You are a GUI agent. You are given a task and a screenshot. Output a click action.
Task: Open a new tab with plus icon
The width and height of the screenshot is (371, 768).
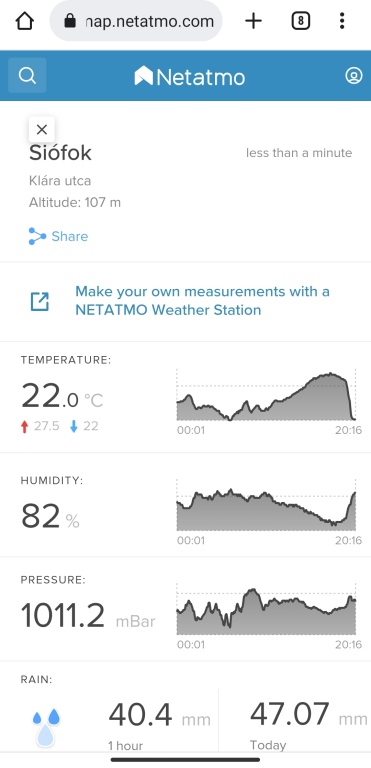pos(253,21)
